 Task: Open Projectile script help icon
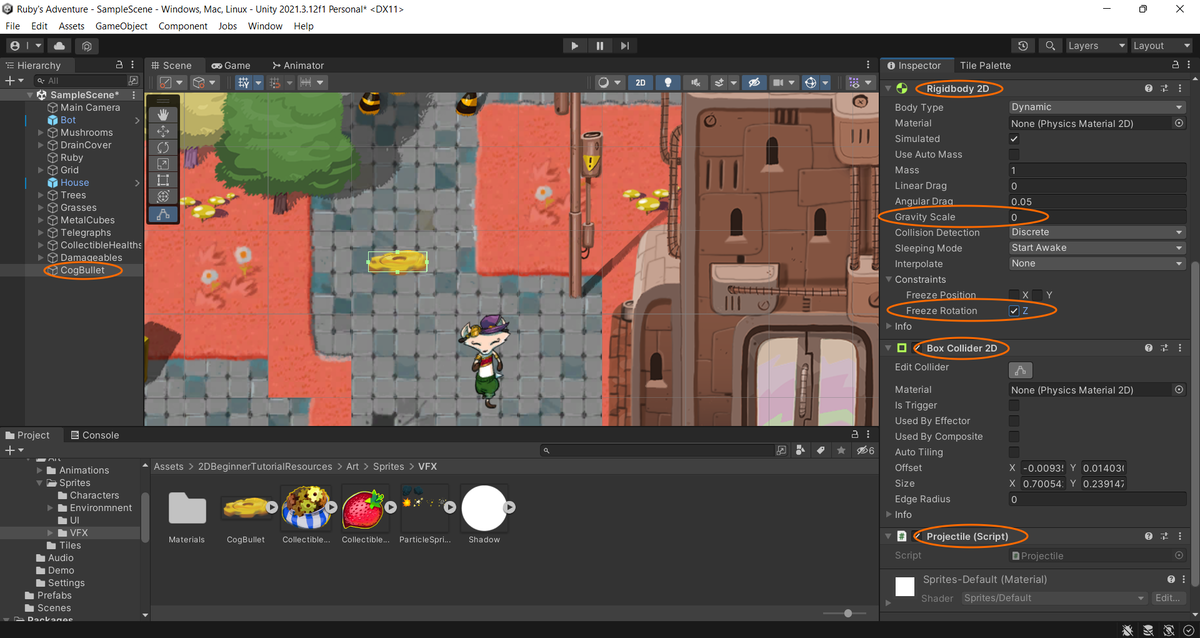(x=1148, y=536)
